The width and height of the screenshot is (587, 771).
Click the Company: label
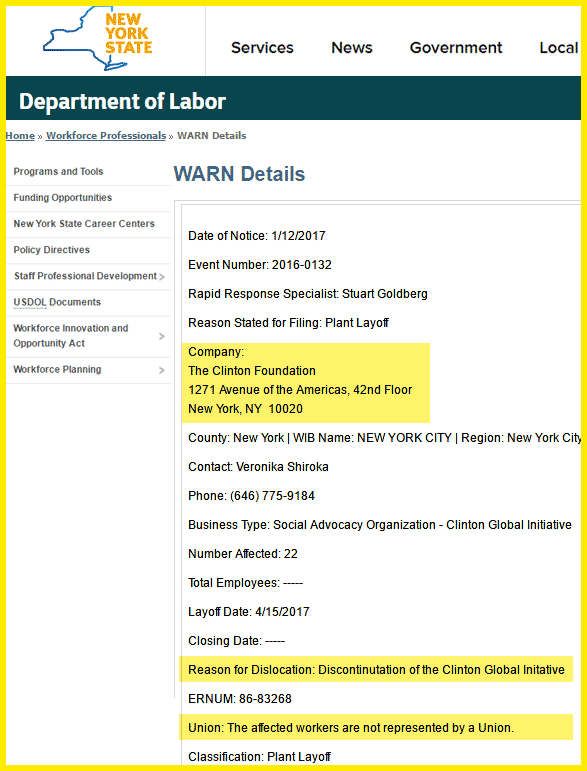tap(216, 352)
